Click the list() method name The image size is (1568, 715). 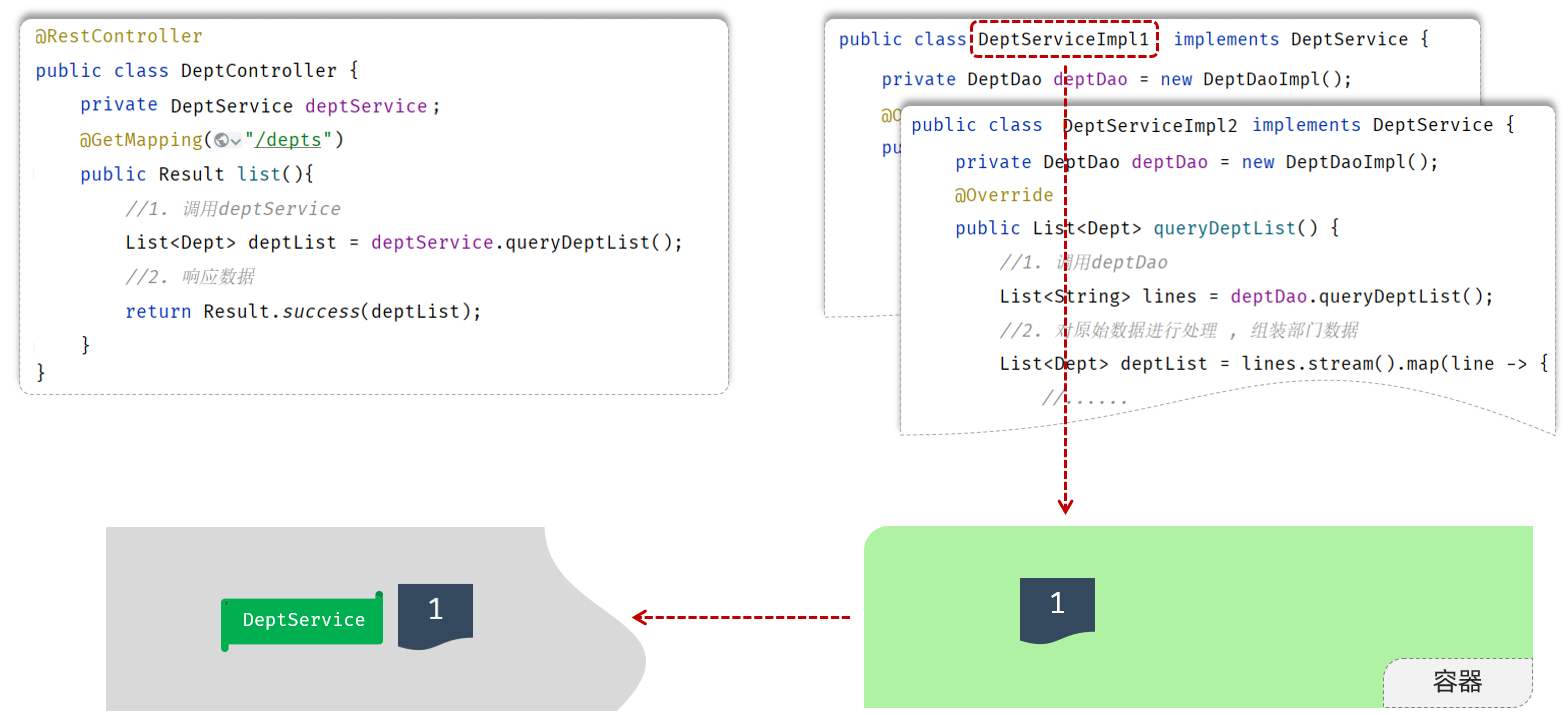click(x=259, y=174)
